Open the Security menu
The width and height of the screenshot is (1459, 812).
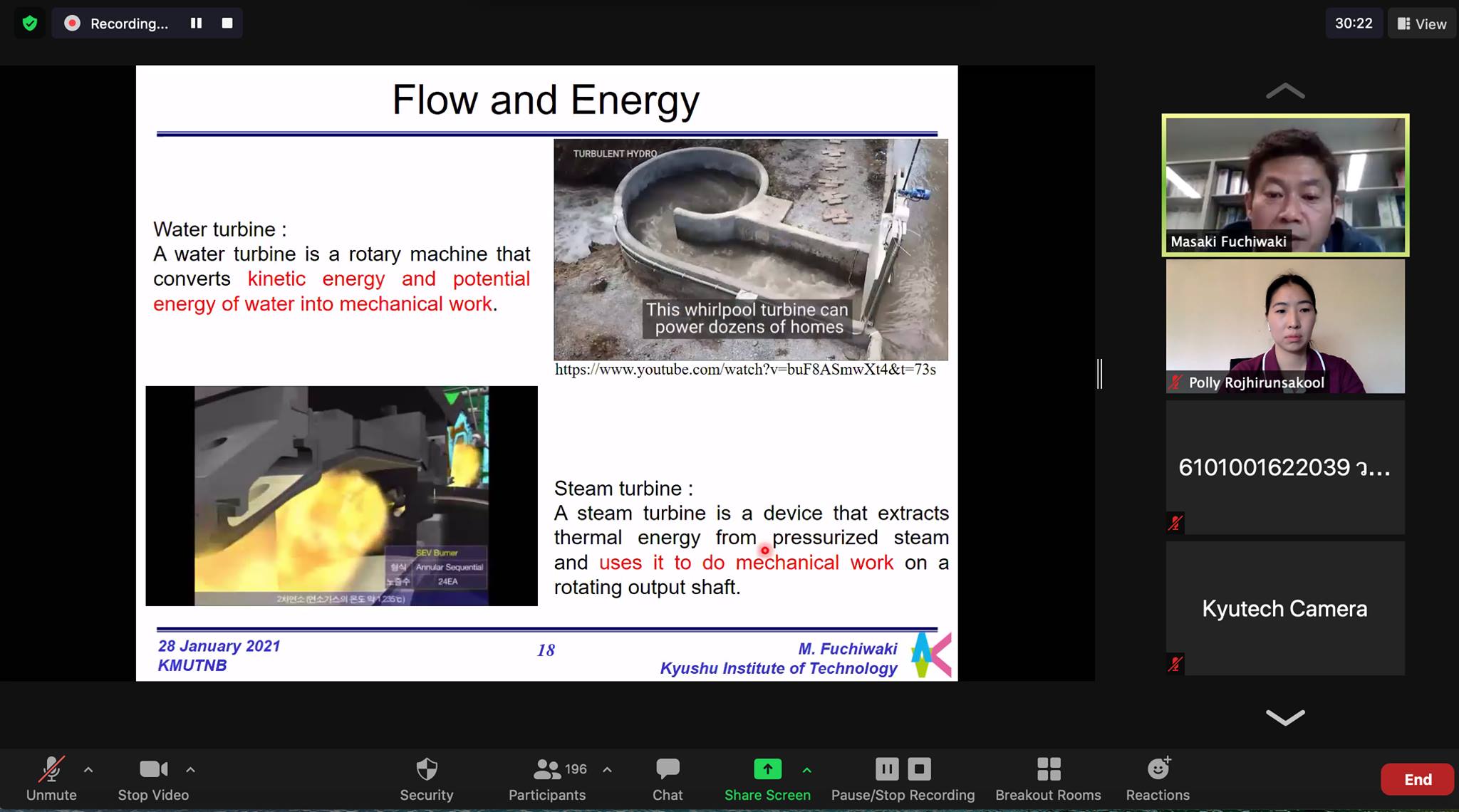tap(427, 779)
